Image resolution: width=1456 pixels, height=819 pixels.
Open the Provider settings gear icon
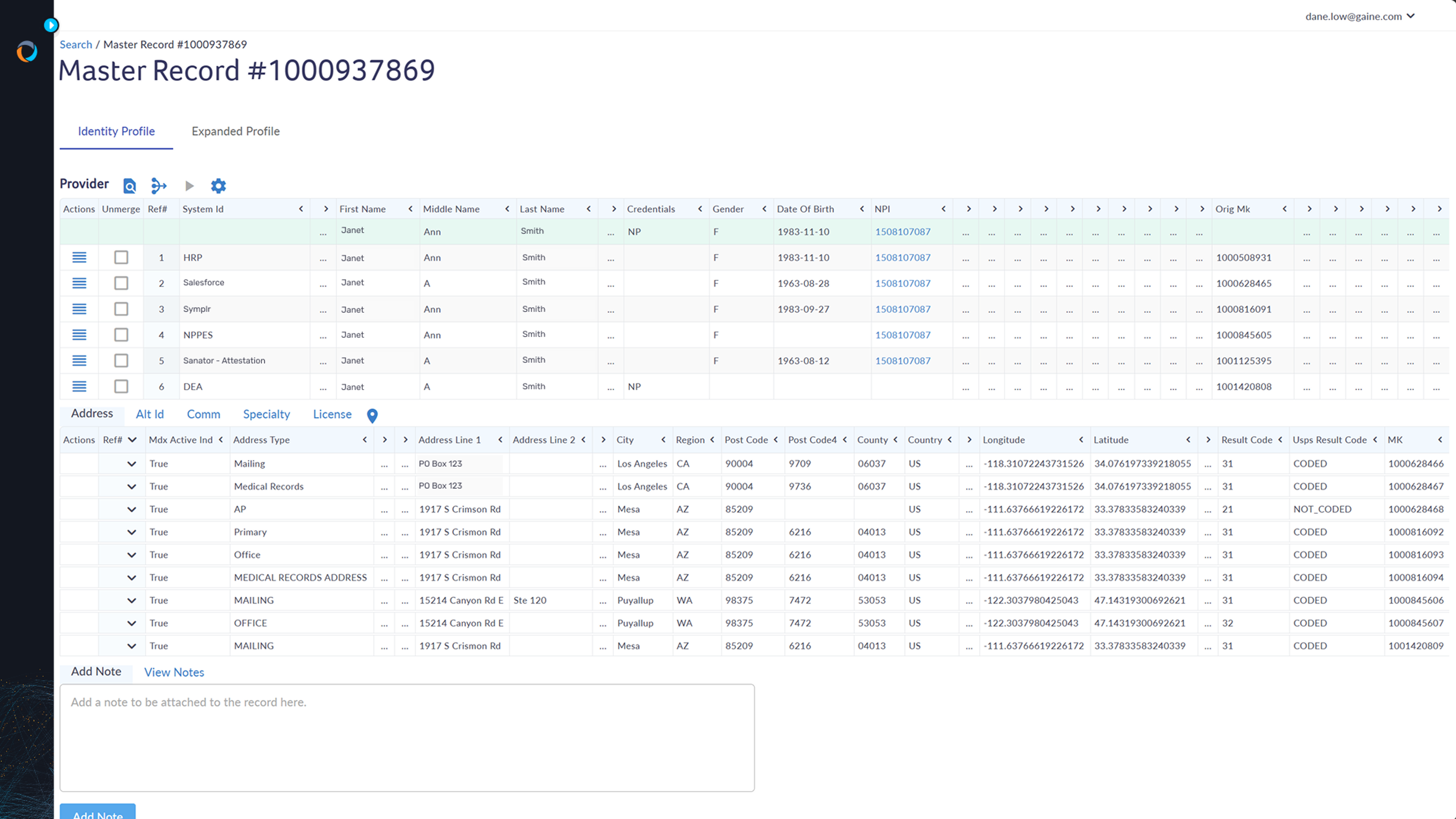pos(218,185)
